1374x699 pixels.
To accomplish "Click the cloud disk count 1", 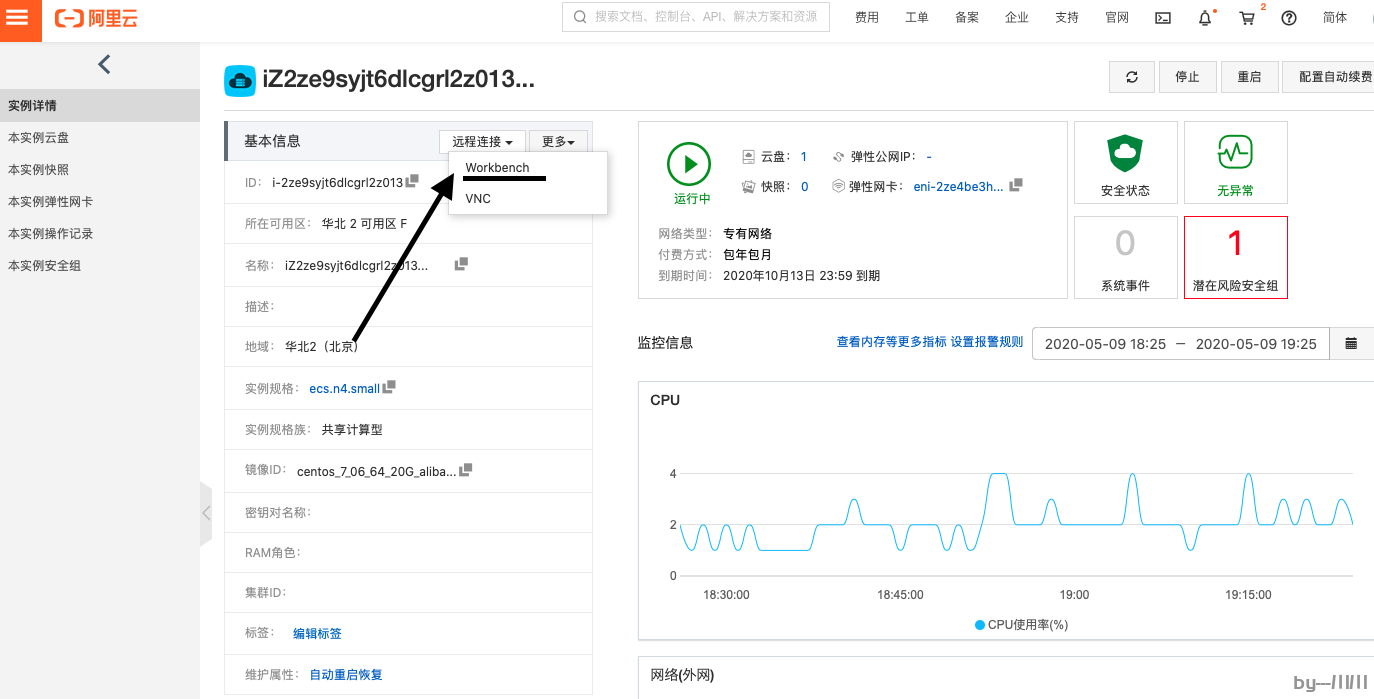I will (803, 157).
